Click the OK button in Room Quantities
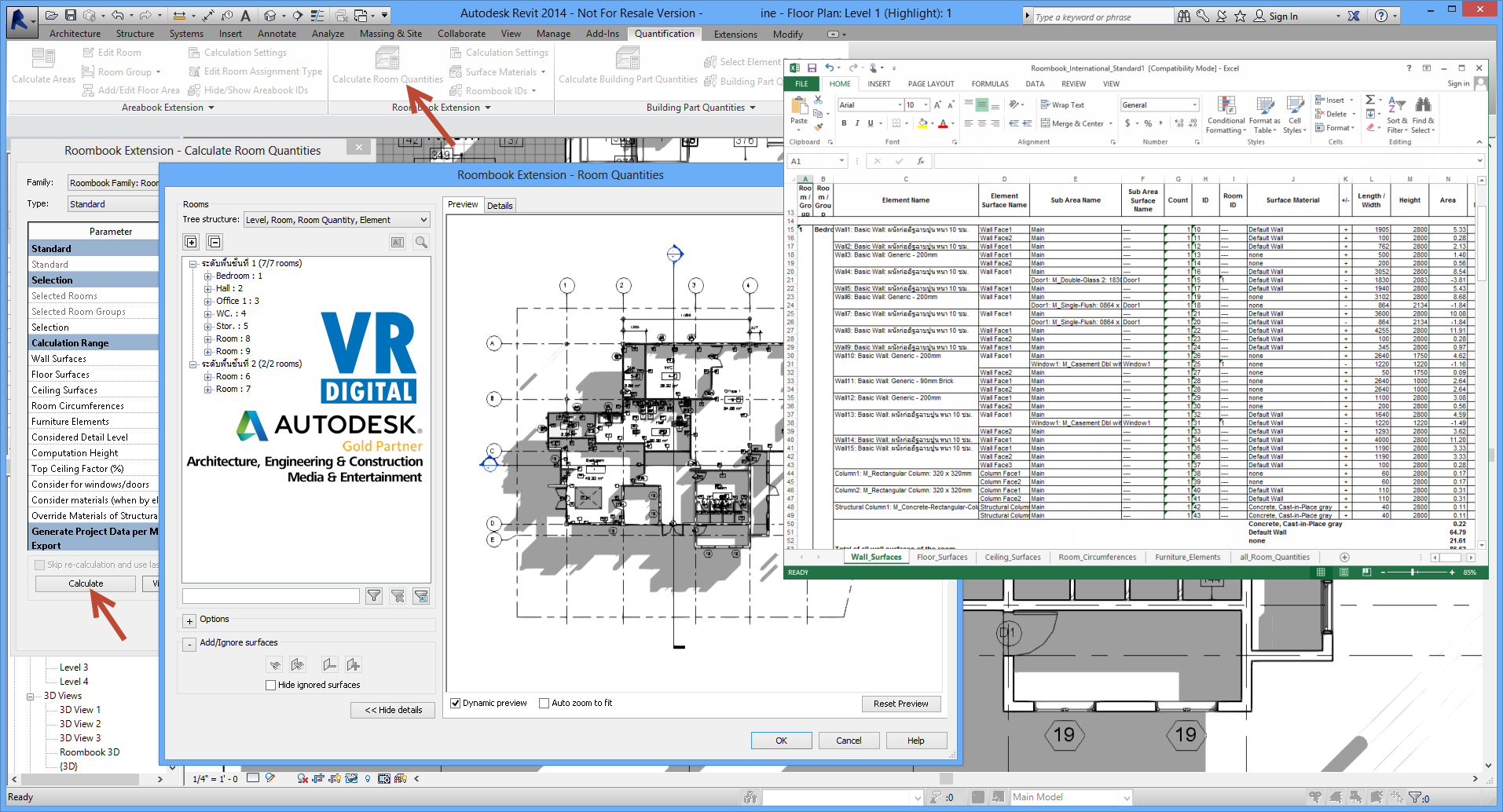 782,741
